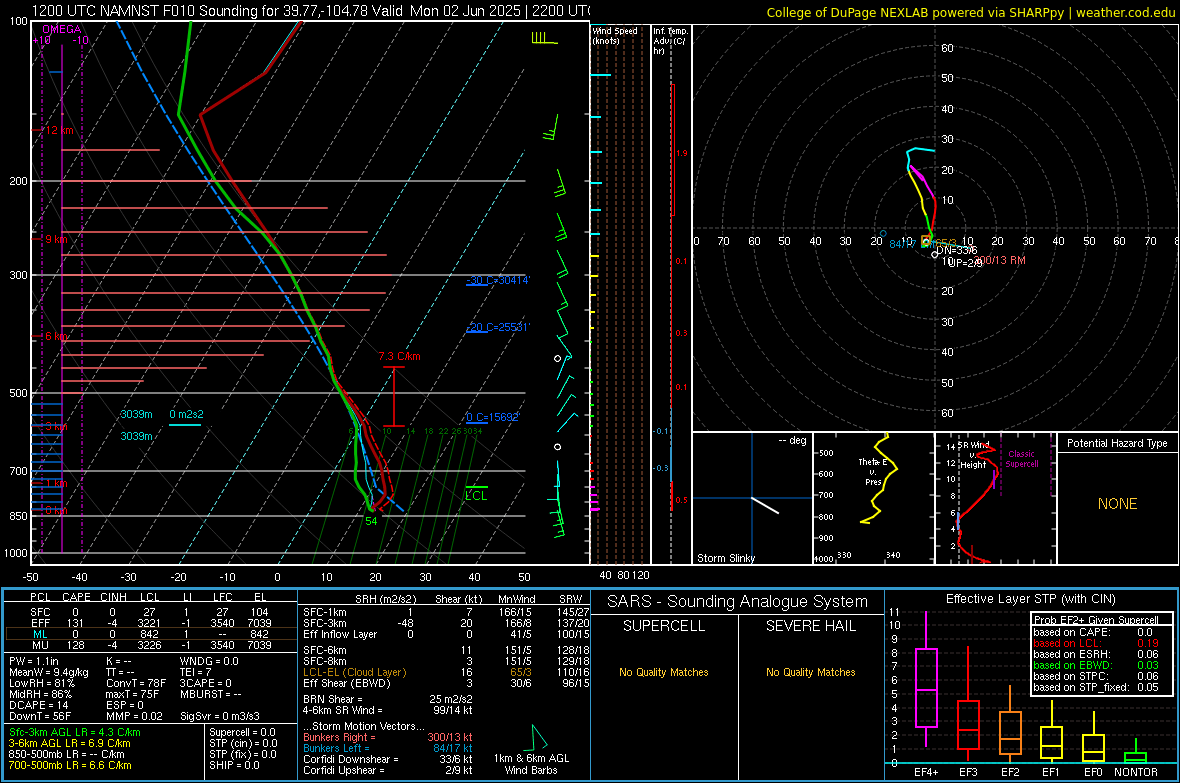Click No Quality Matches under SEVERE HAIL
Screen dimensions: 1180x783
[x=810, y=672]
